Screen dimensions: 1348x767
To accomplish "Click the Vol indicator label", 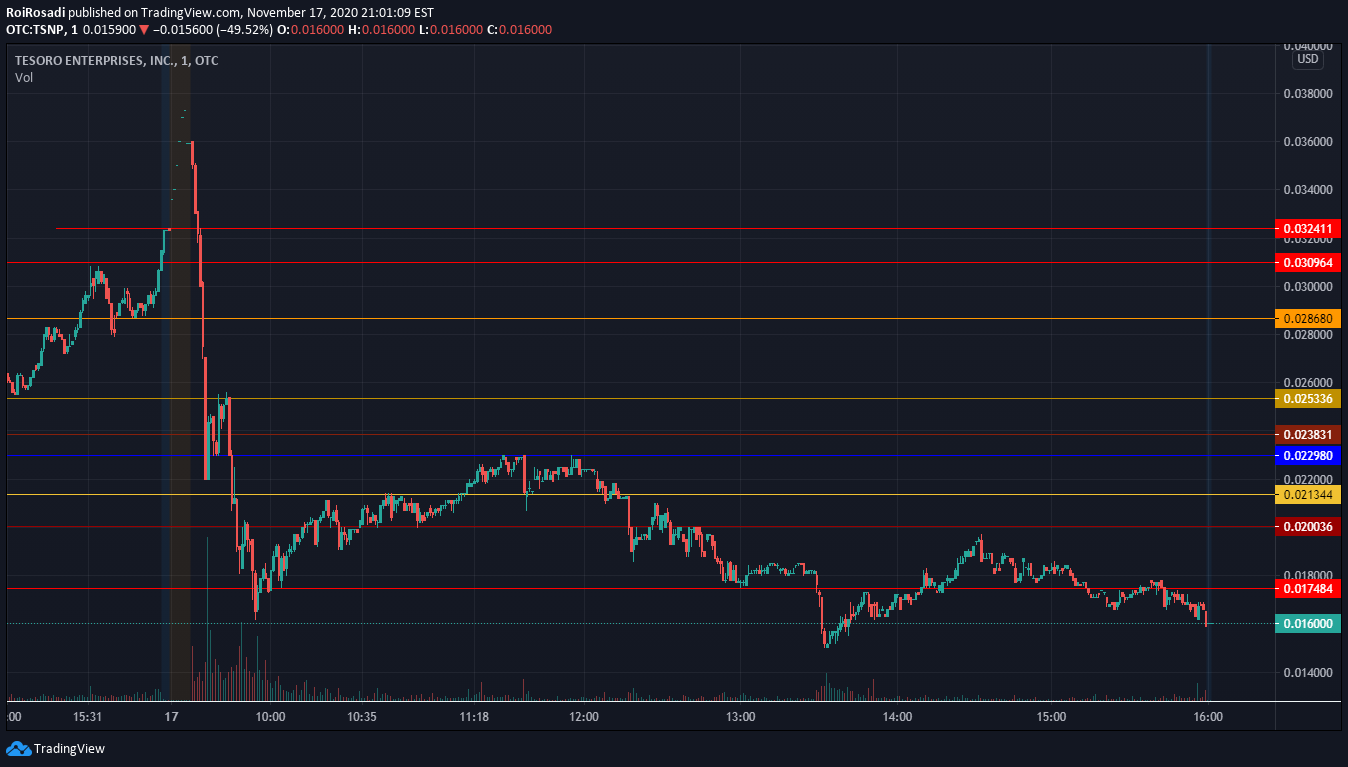I will click(x=24, y=77).
